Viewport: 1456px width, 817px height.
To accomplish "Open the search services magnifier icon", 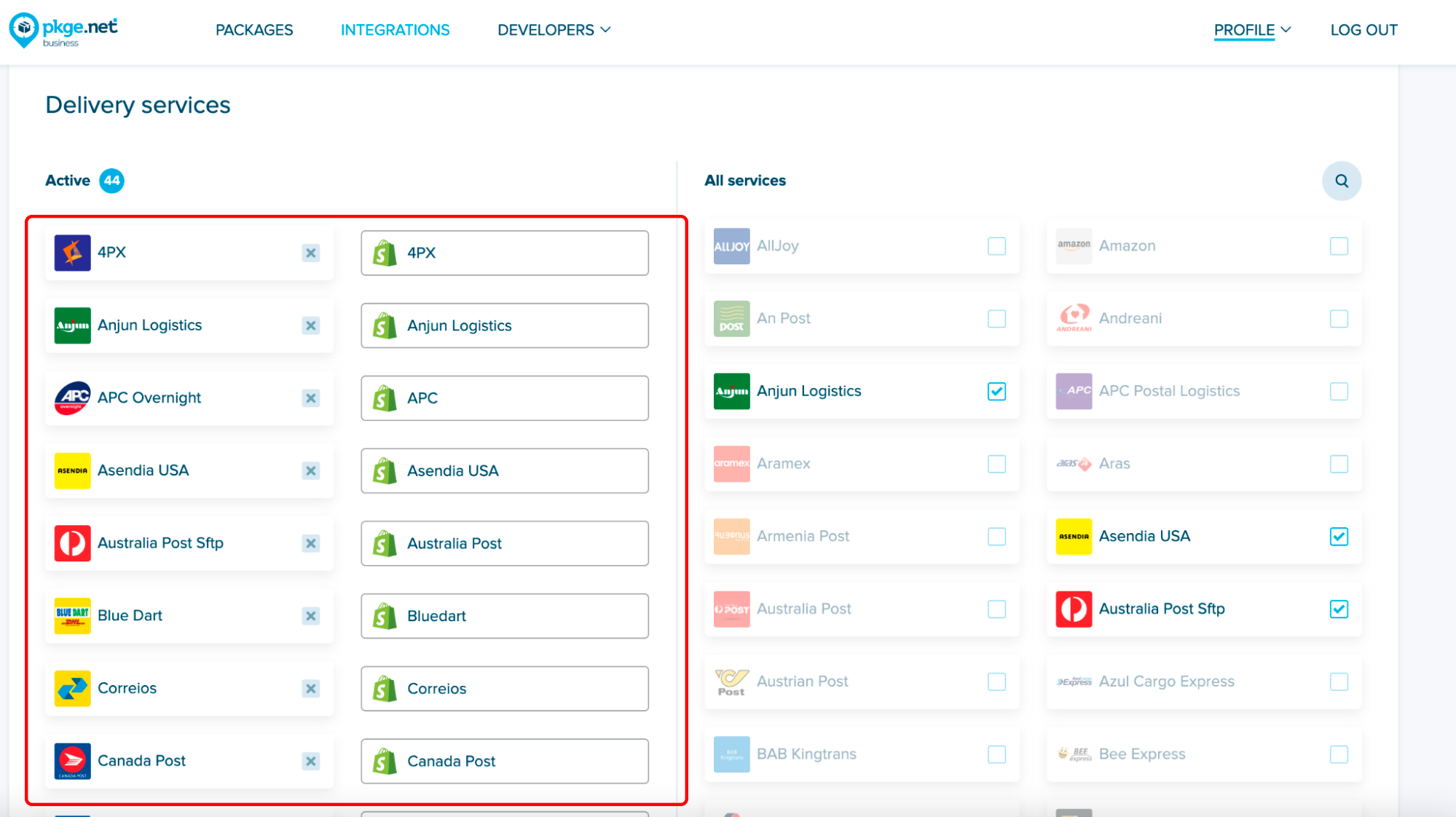I will (1342, 181).
